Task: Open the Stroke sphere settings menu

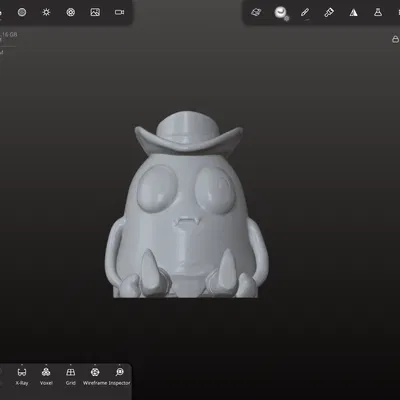Action: [281, 13]
